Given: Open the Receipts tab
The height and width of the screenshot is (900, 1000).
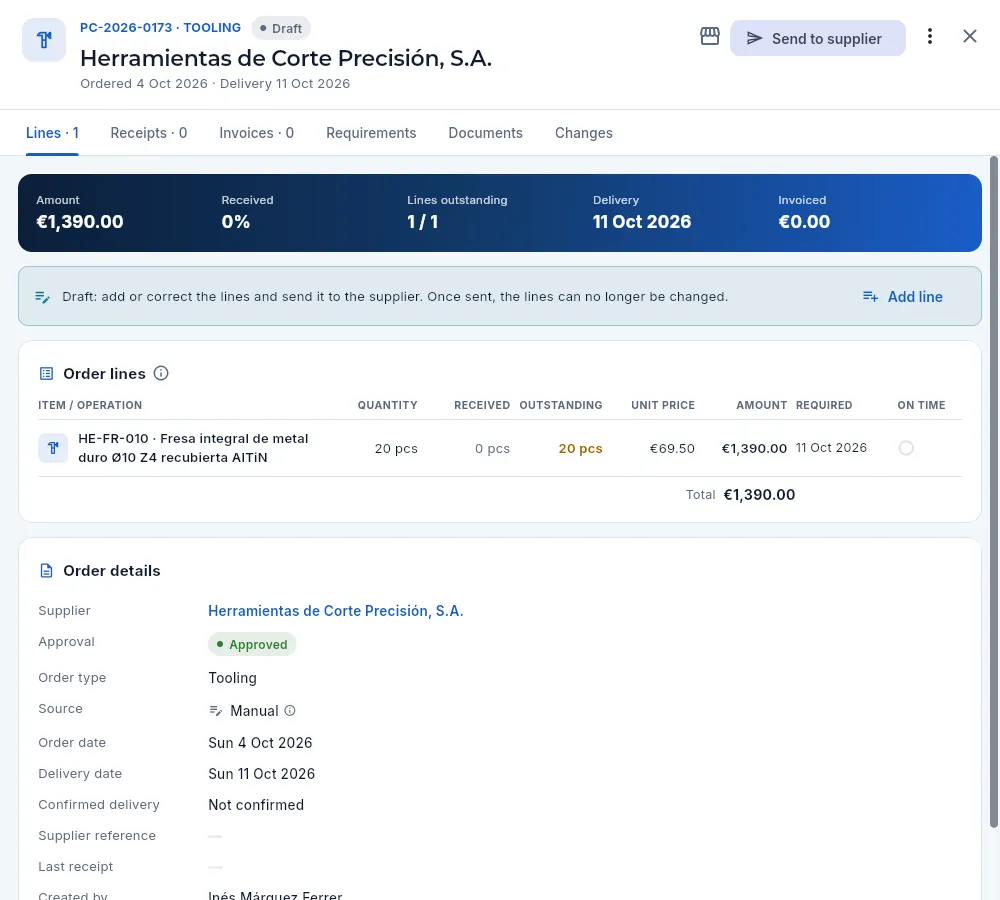Looking at the screenshot, I should pyautogui.click(x=149, y=133).
